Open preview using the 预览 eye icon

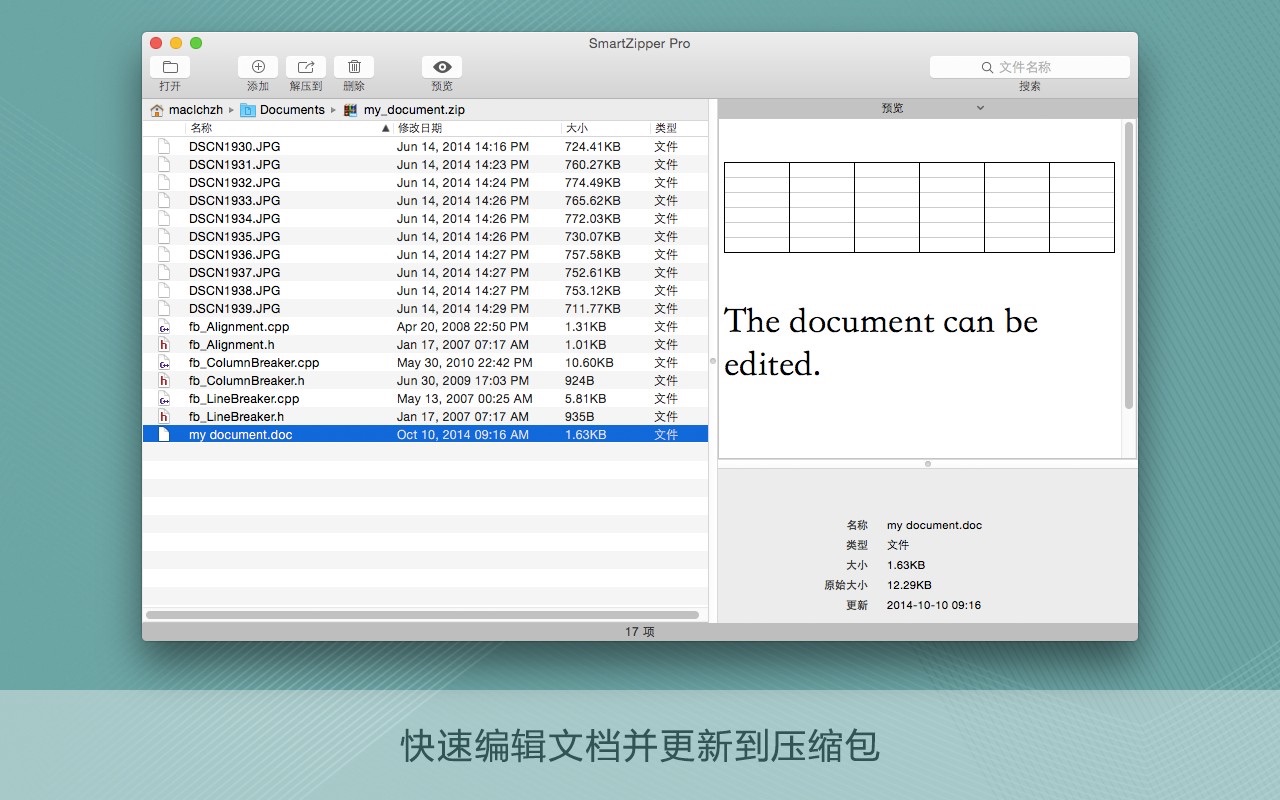442,66
